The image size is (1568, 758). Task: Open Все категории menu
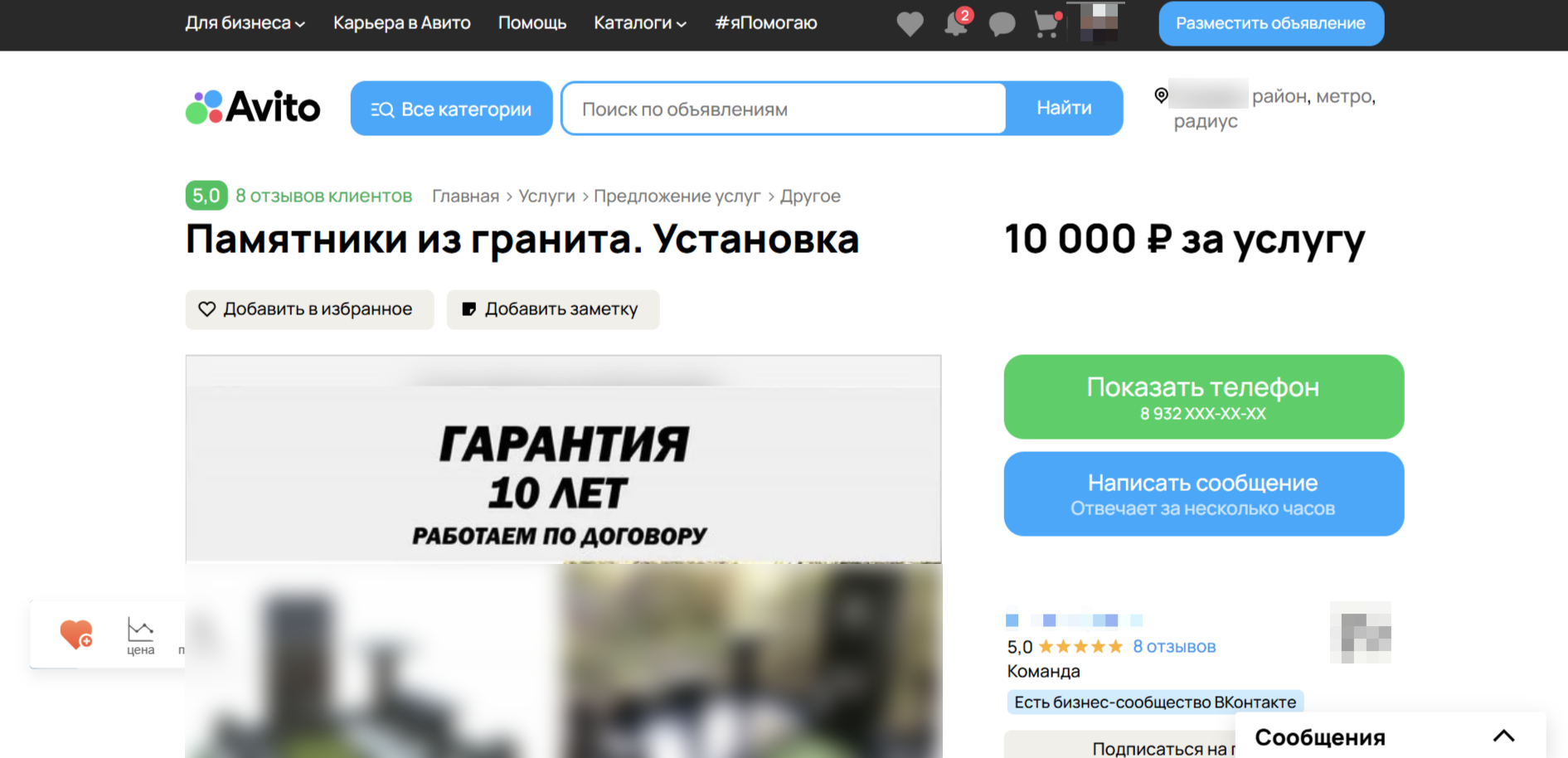coord(451,109)
